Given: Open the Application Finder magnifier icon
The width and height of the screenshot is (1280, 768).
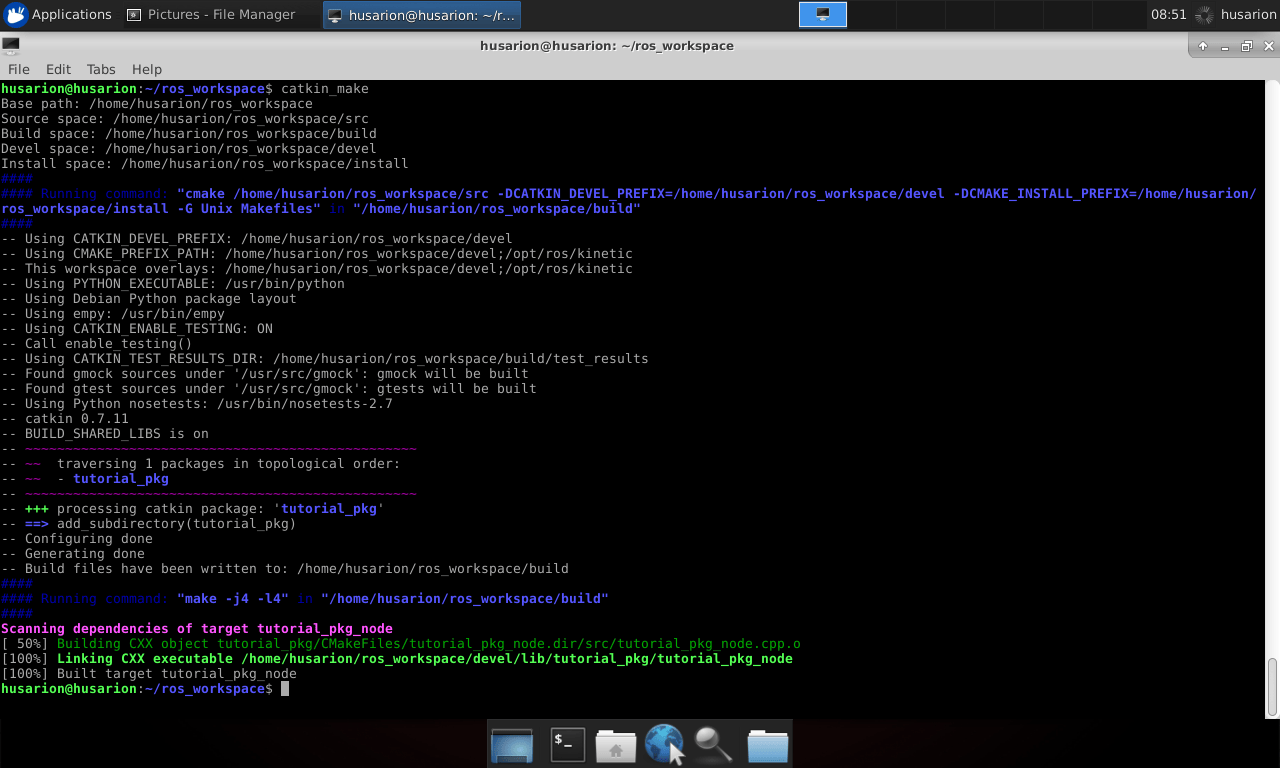Looking at the screenshot, I should click(714, 744).
